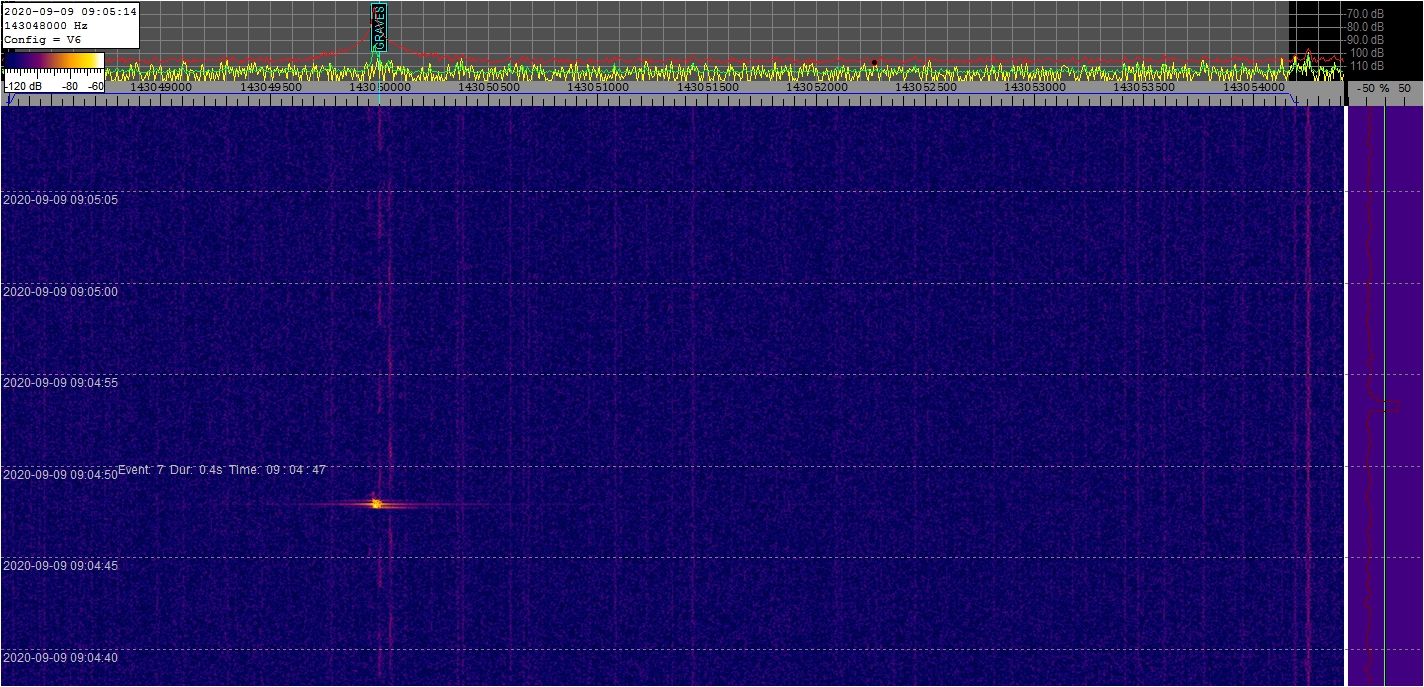Click the 09:05:00 waterfall time label
This screenshot has width=1424, height=687.
60,291
